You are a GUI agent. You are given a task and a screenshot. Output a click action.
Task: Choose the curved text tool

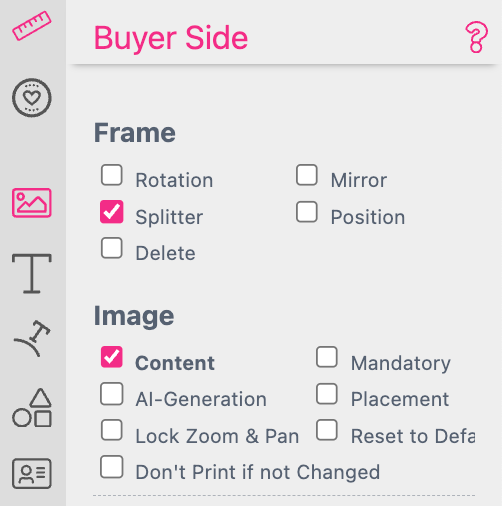(32, 338)
